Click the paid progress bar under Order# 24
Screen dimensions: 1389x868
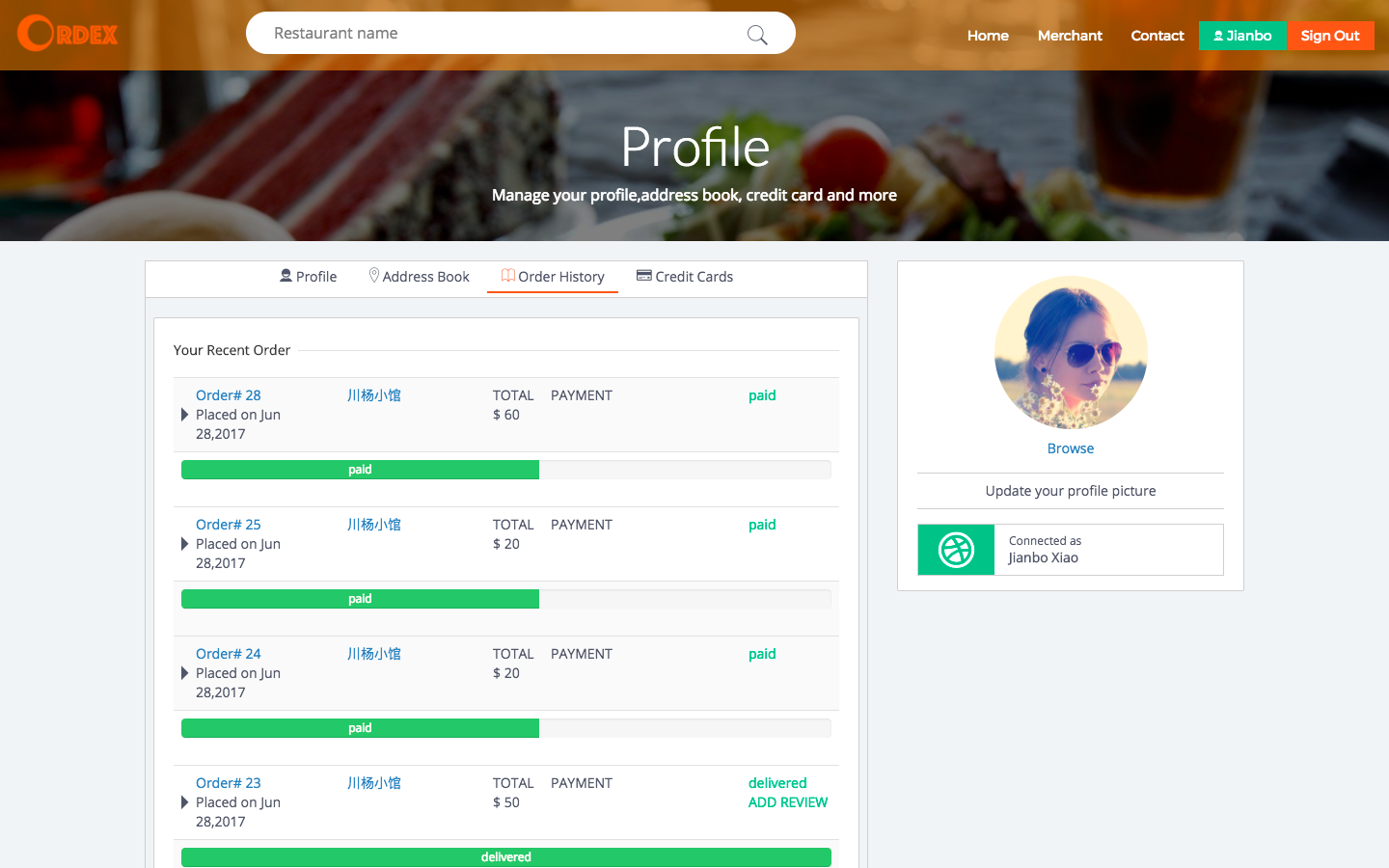click(360, 728)
